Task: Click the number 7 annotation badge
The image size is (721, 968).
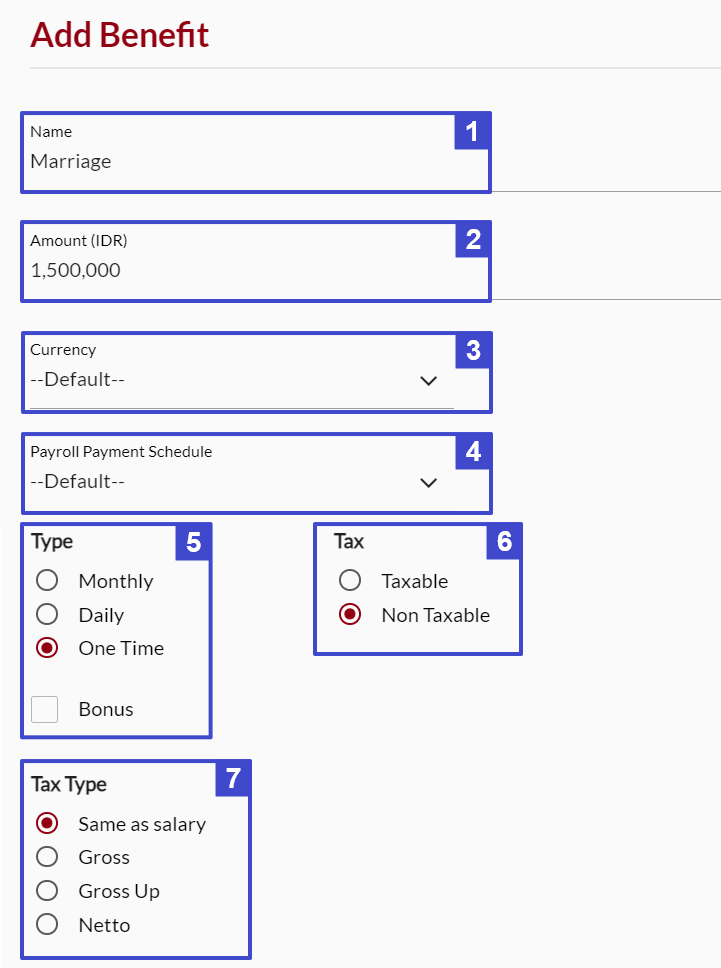Action: [233, 778]
